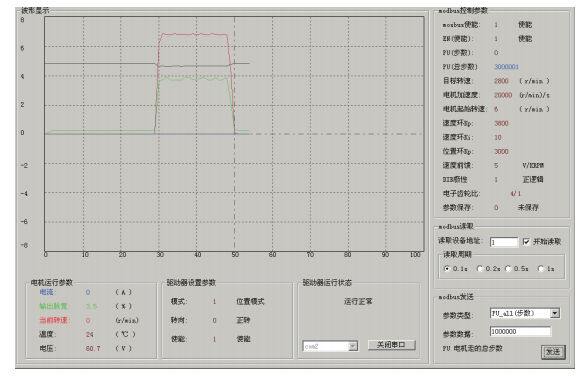The width and height of the screenshot is (584, 376).
Task: Open the com2 serial port dropdown
Action: pyautogui.click(x=353, y=346)
